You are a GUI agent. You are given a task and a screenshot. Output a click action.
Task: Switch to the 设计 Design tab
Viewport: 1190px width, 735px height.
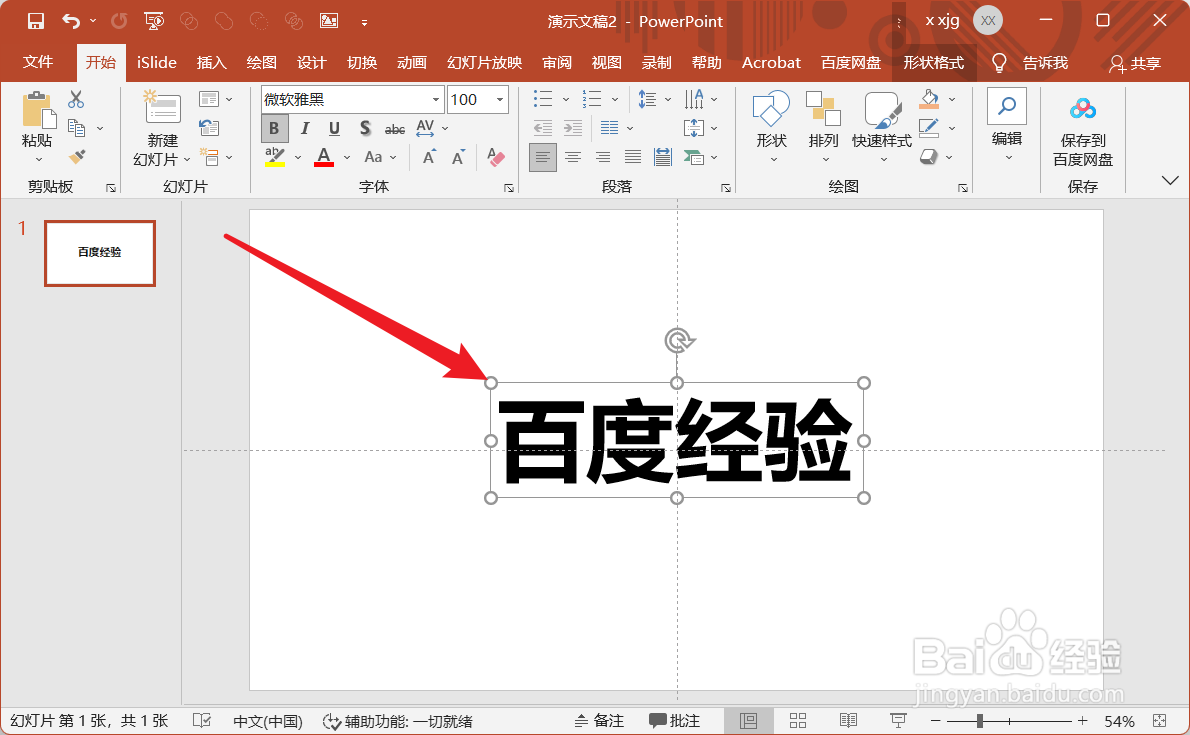pyautogui.click(x=311, y=62)
